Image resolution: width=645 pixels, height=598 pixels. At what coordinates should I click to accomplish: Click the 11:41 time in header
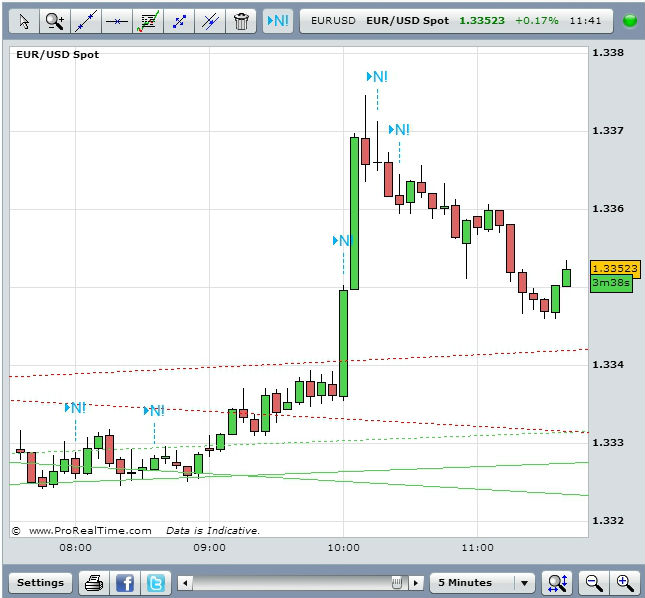(585, 21)
